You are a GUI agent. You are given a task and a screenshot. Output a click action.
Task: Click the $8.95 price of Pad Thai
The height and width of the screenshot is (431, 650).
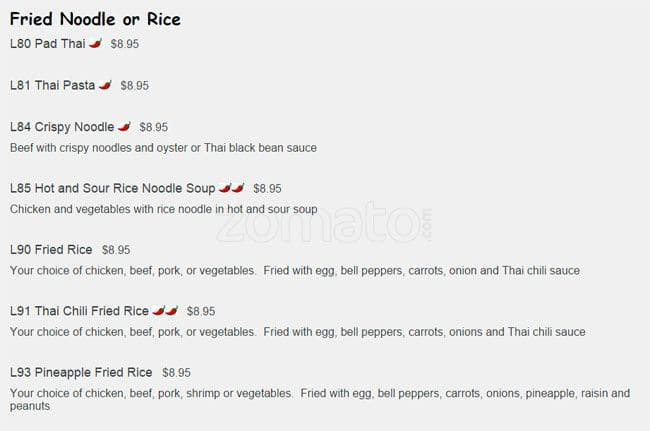tap(125, 45)
